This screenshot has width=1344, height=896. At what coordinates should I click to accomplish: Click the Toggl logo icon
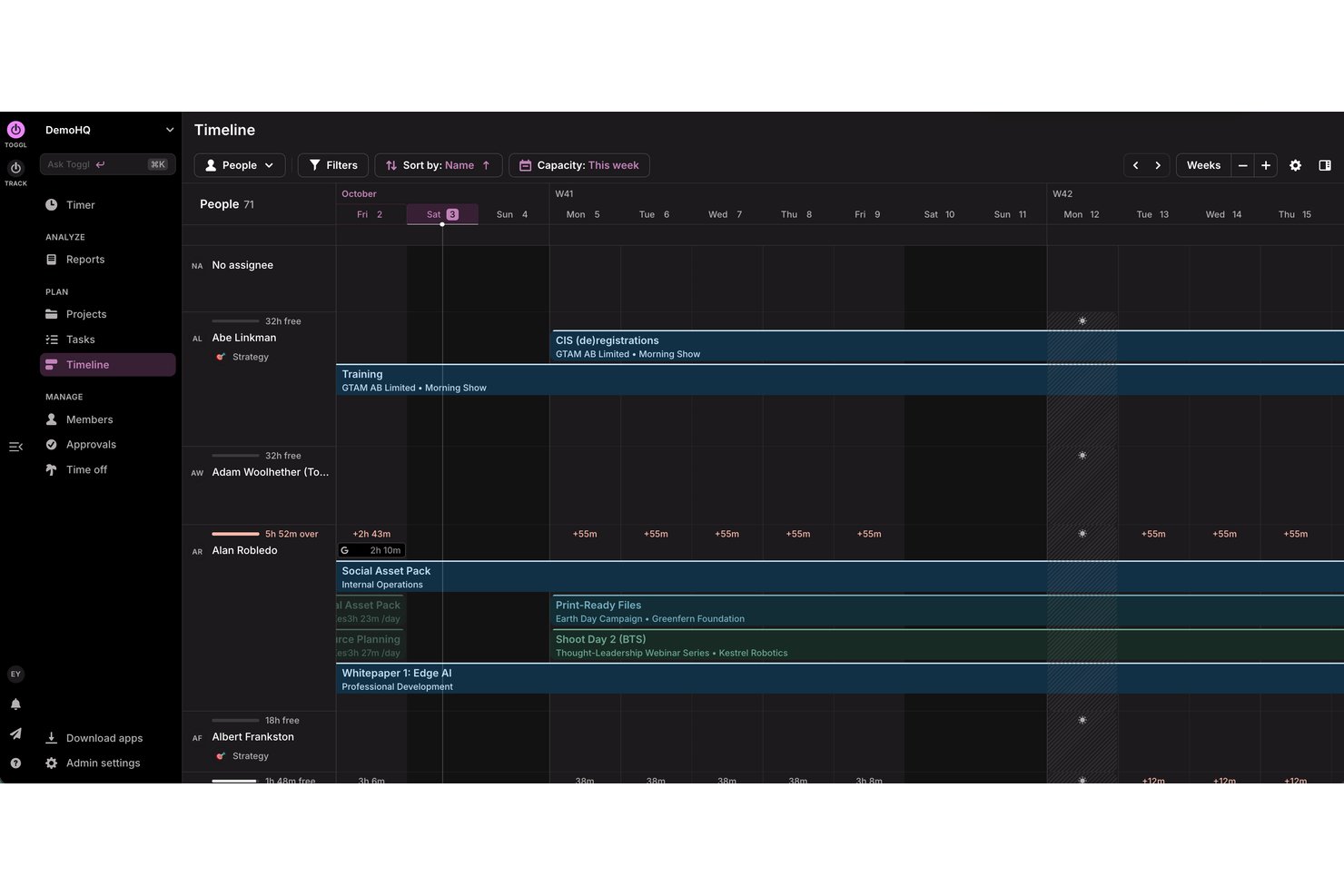pyautogui.click(x=15, y=130)
